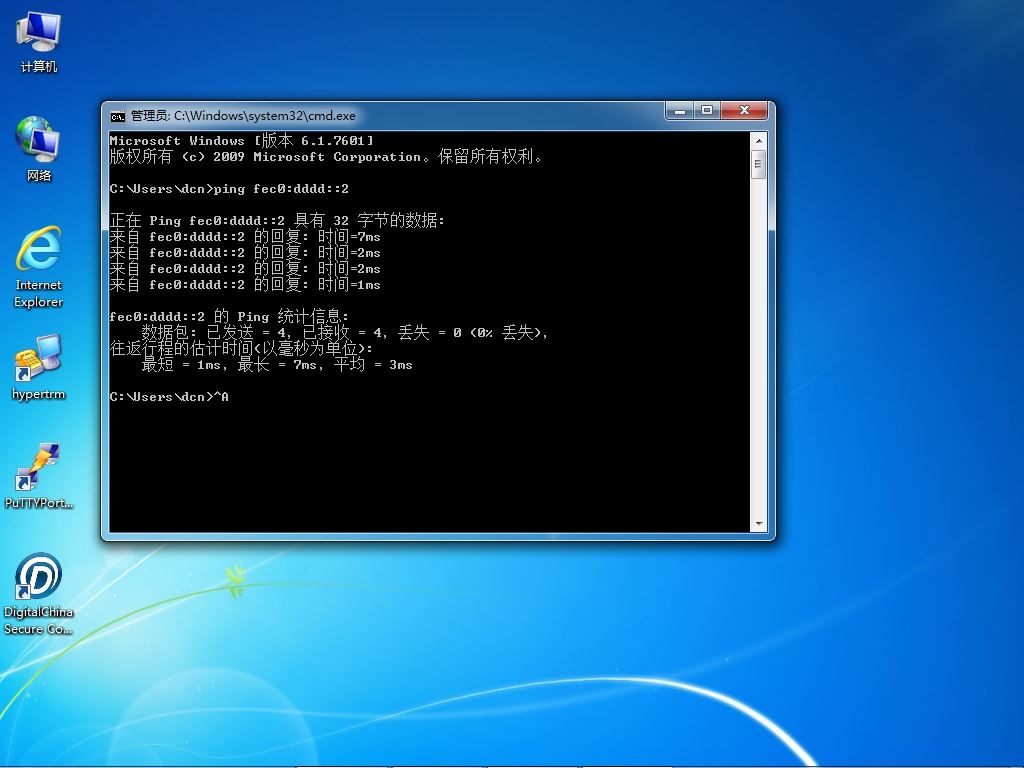This screenshot has height=768, width=1024.
Task: Maximize the cmd.exe window
Action: click(x=707, y=111)
